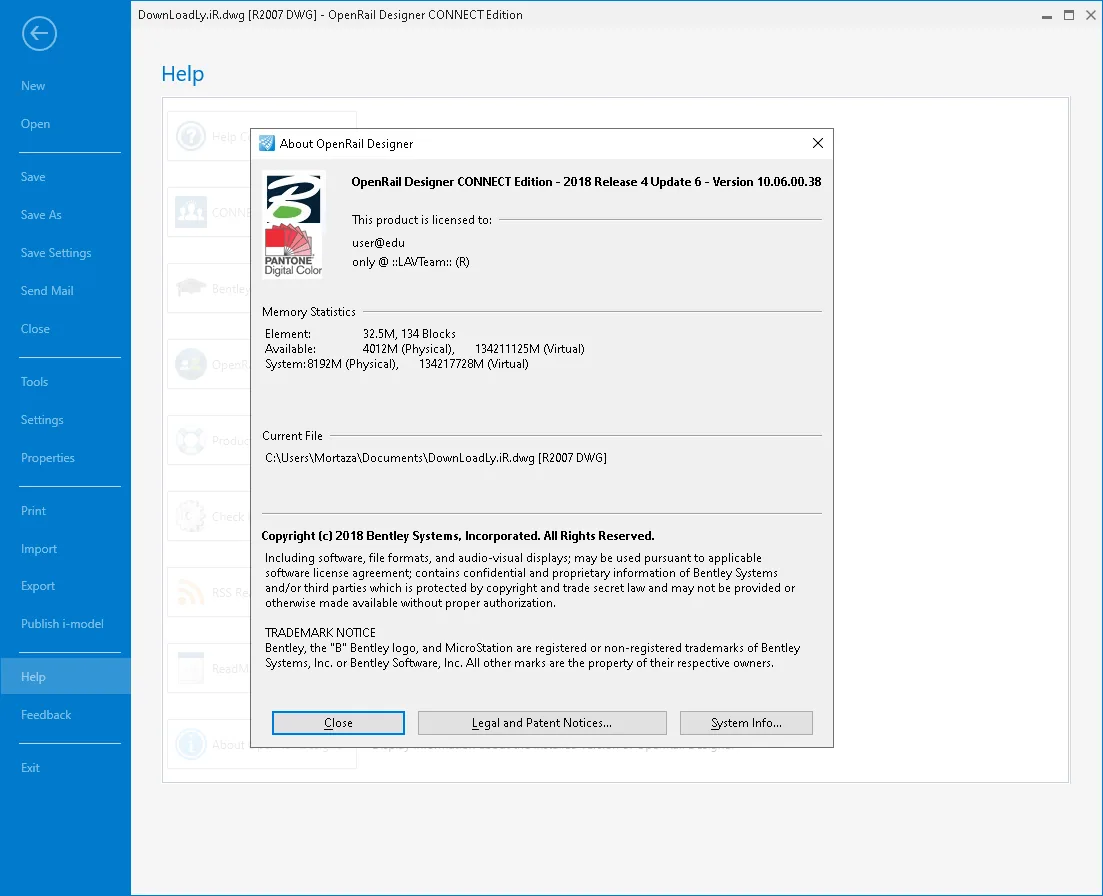Select Send Mail in sidebar
Viewport: 1103px width, 896px height.
[x=47, y=290]
